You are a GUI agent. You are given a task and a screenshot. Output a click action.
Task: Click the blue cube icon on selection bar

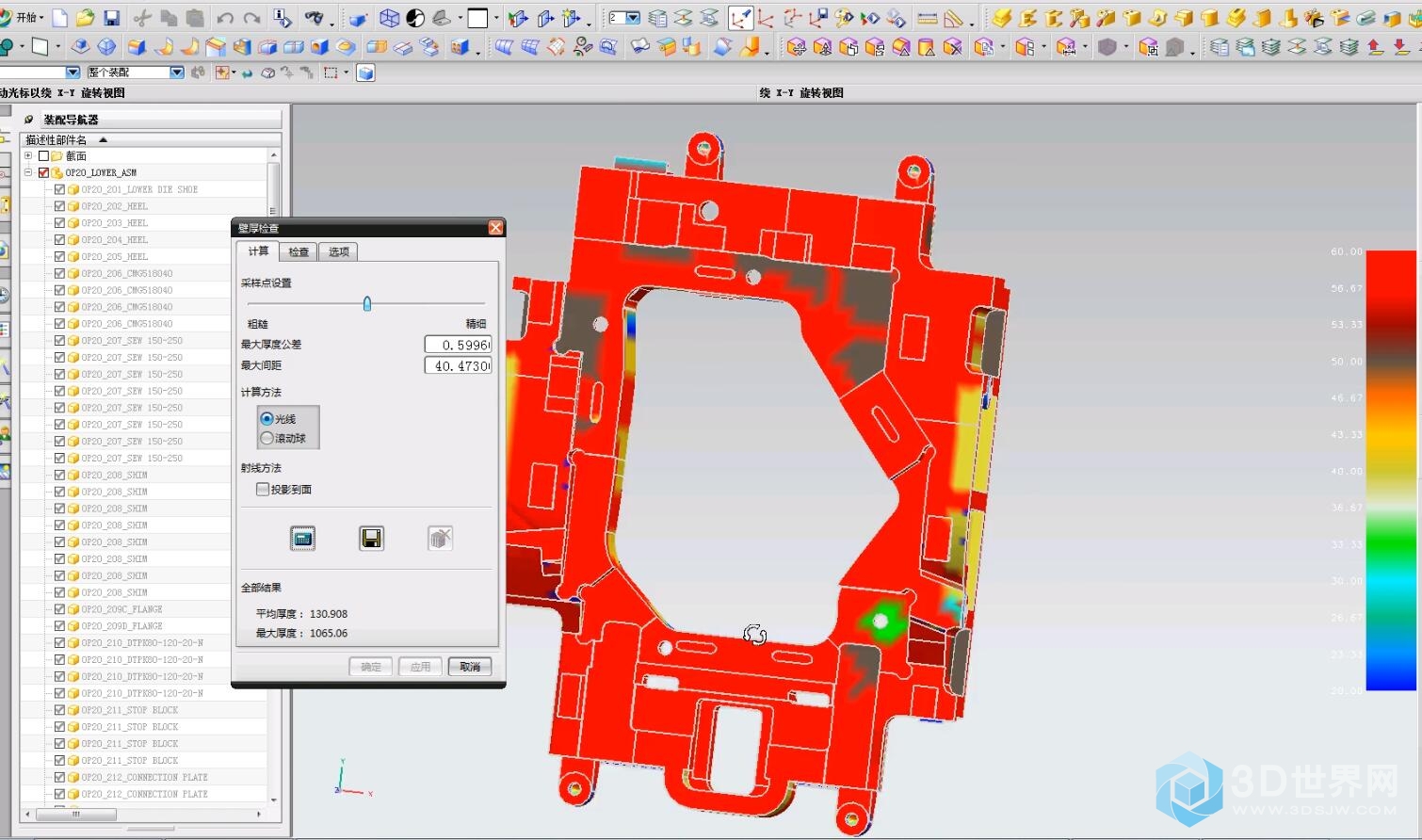point(365,73)
